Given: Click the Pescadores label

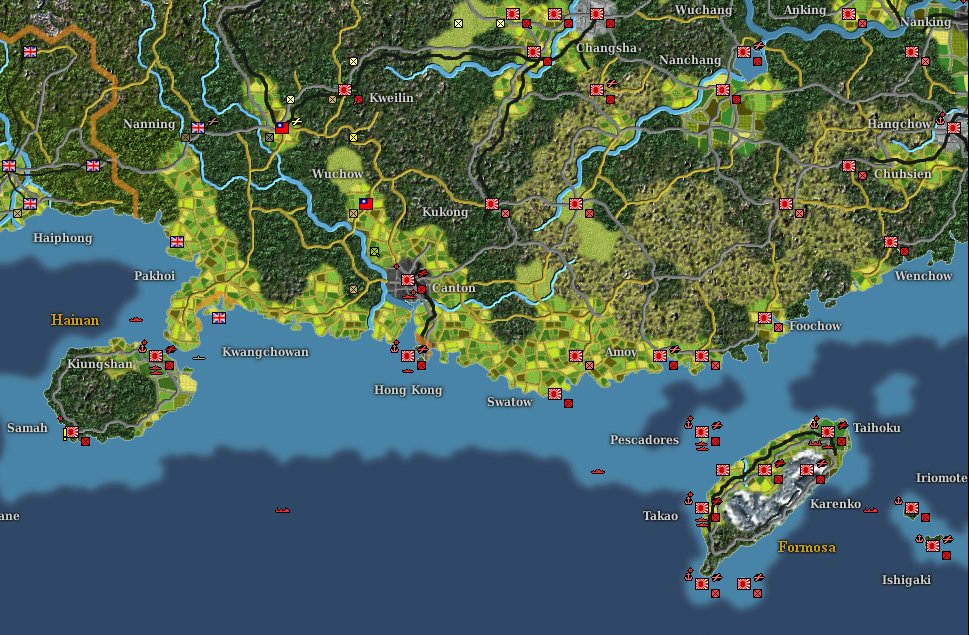Looking at the screenshot, I should coord(645,440).
